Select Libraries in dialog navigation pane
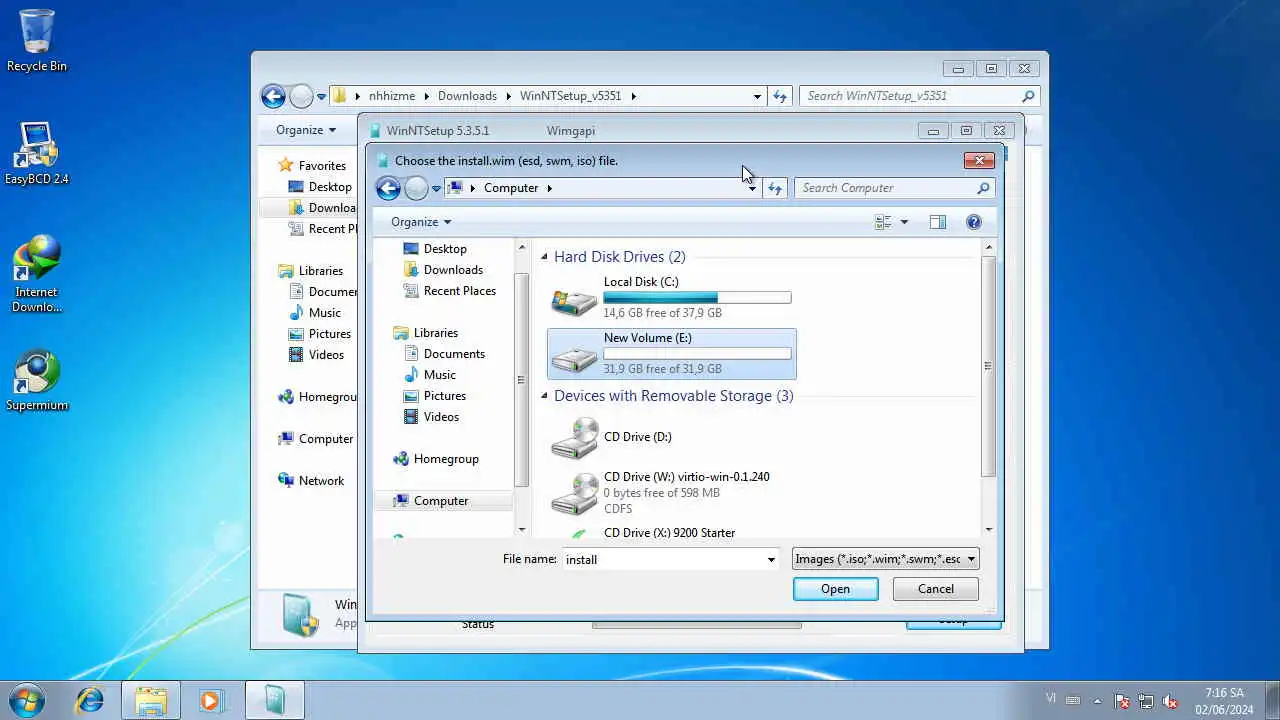 (x=436, y=333)
